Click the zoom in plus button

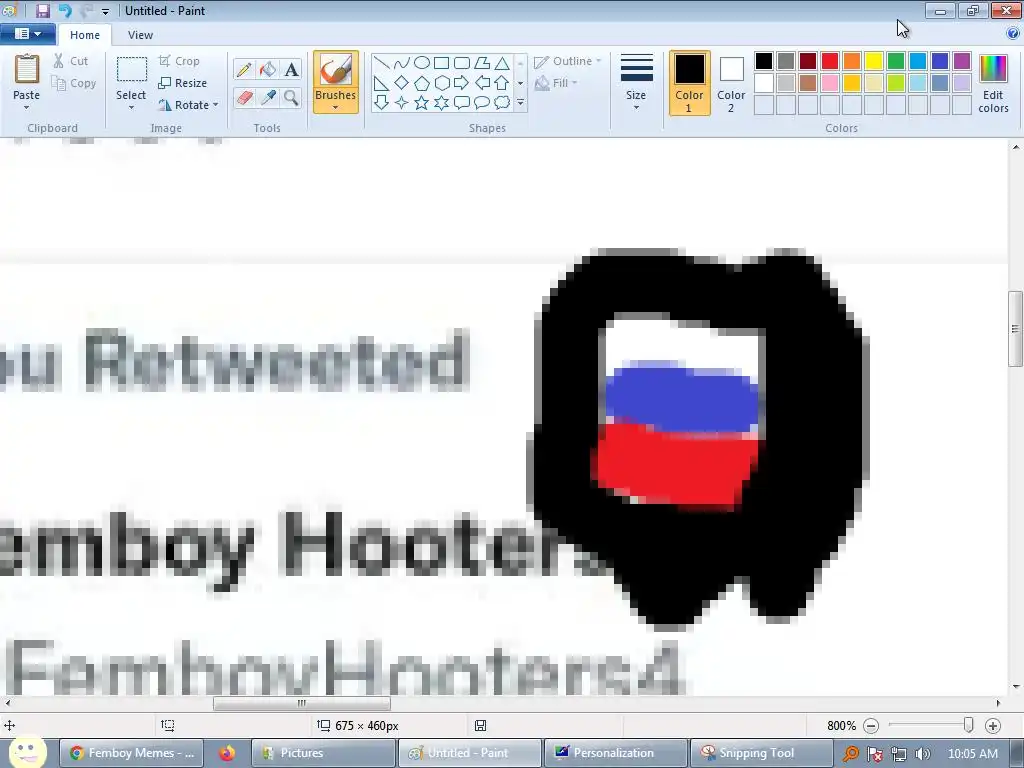pyautogui.click(x=993, y=726)
